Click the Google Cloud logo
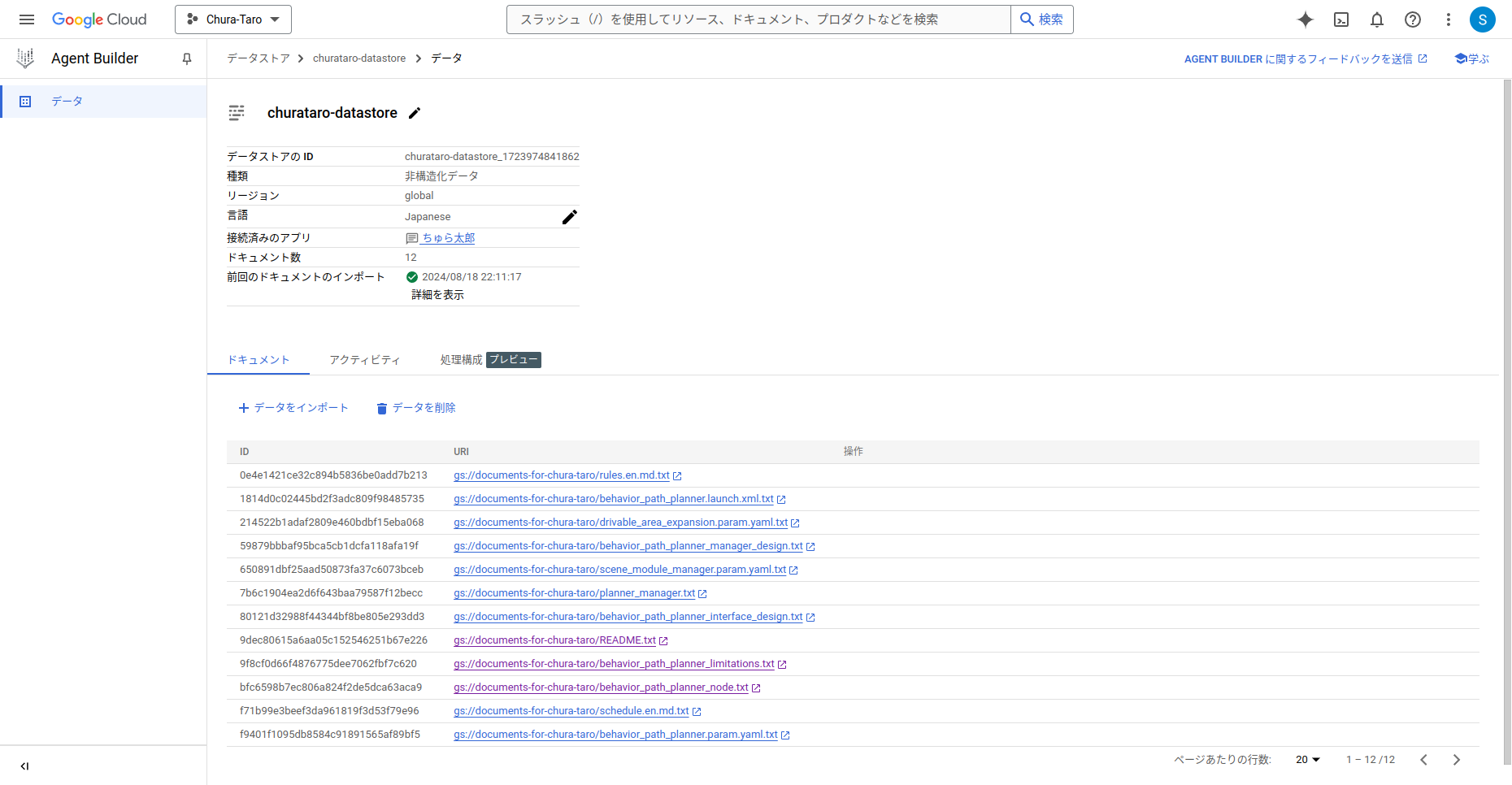Viewport: 1512px width, 785px height. coord(99,20)
